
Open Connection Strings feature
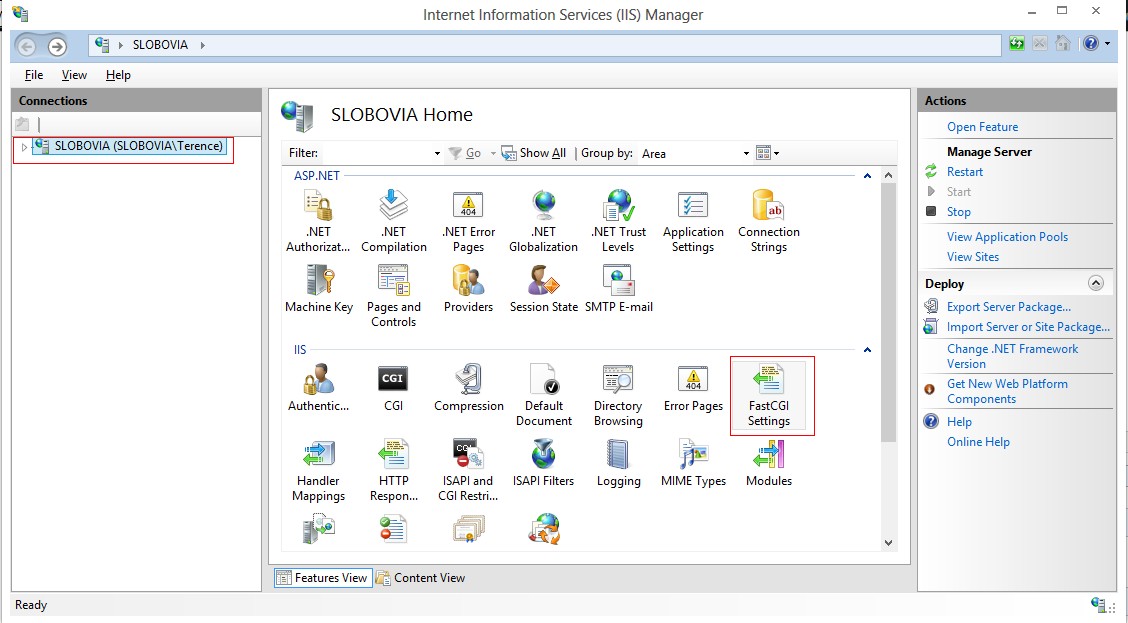[x=768, y=222]
